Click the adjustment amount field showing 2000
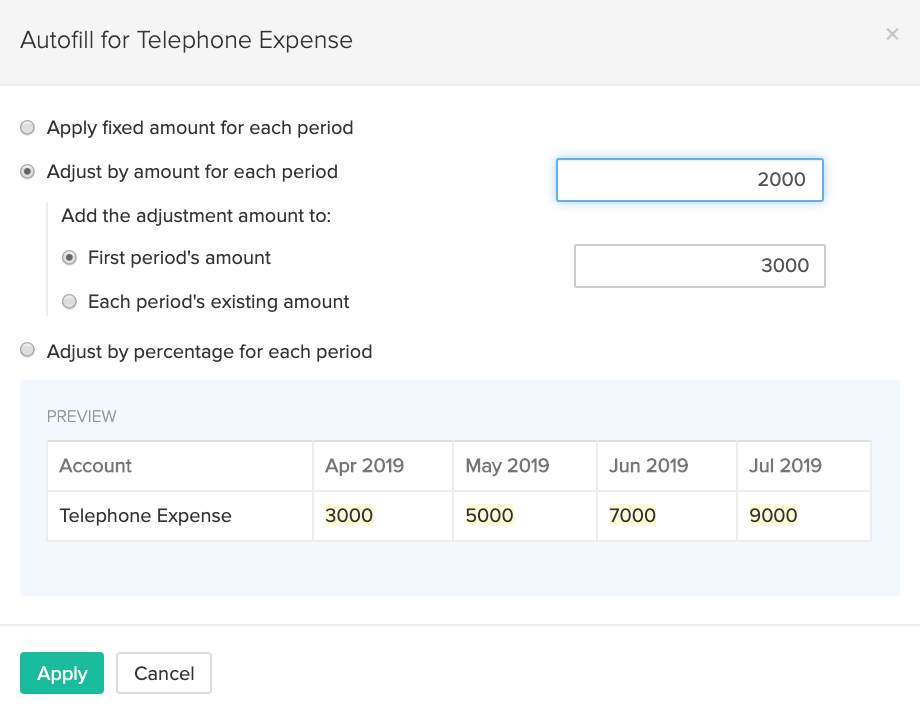The width and height of the screenshot is (920, 718). 689,180
